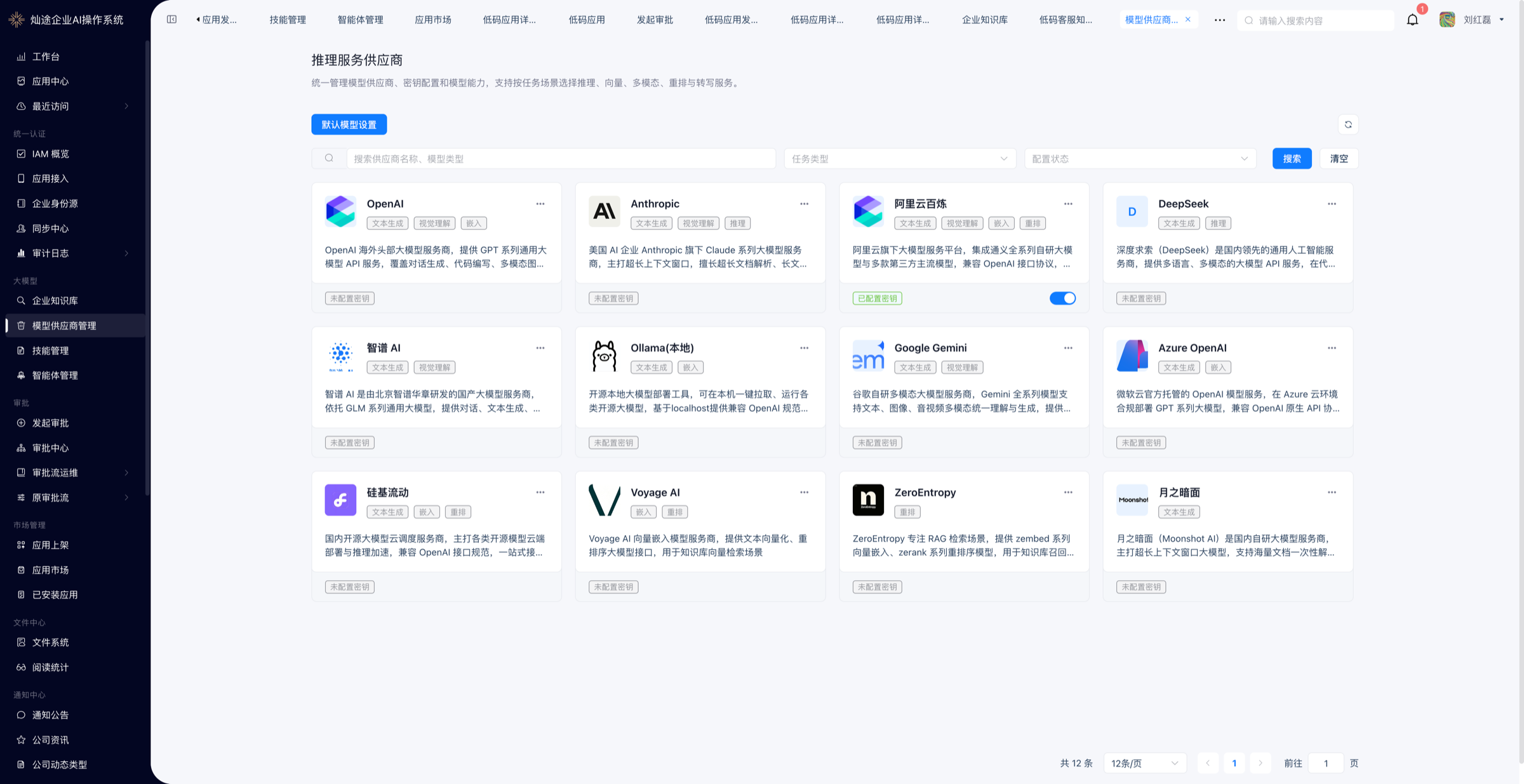Open the more menu on 阿里云百炼 card
The height and width of the screenshot is (784, 1524).
(1068, 204)
